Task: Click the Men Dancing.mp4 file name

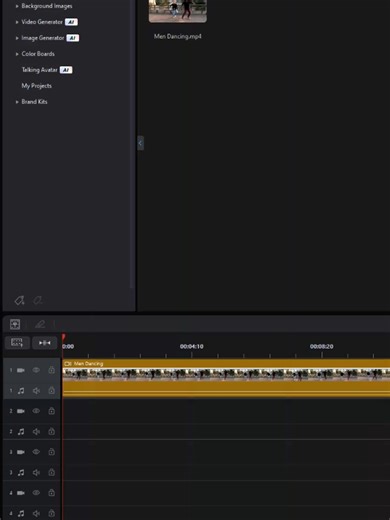Action: tap(178, 36)
